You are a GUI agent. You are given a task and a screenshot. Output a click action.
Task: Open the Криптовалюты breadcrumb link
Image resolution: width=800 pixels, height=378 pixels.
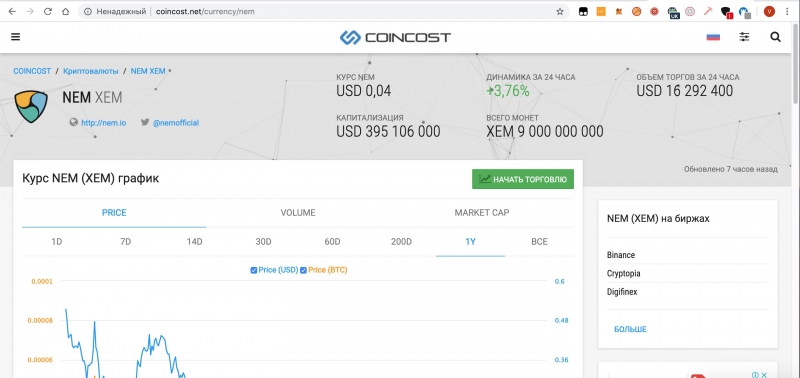click(91, 71)
